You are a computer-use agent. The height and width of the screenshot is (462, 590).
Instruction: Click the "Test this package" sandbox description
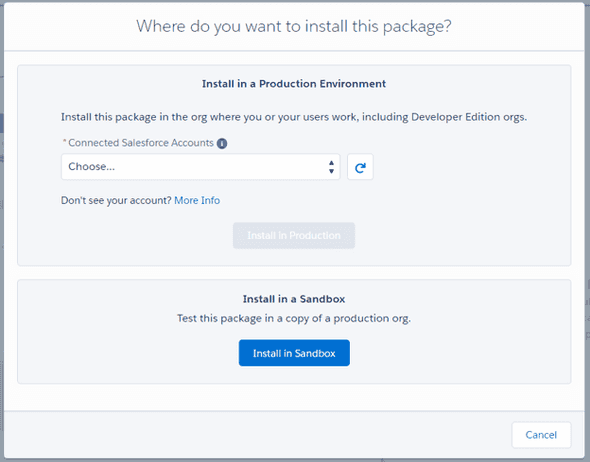pyautogui.click(x=294, y=318)
